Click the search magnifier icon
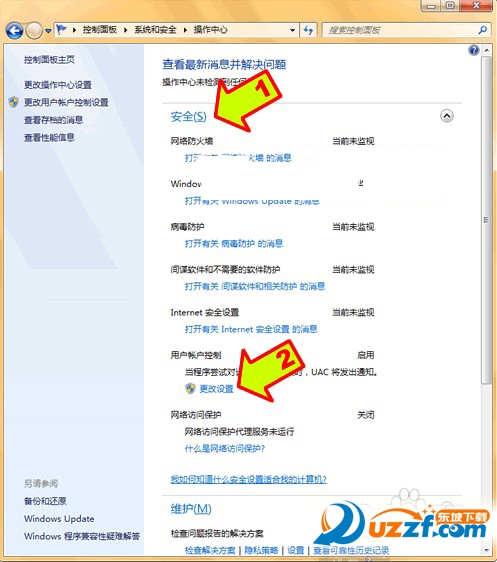The width and height of the screenshot is (497, 562). [483, 30]
